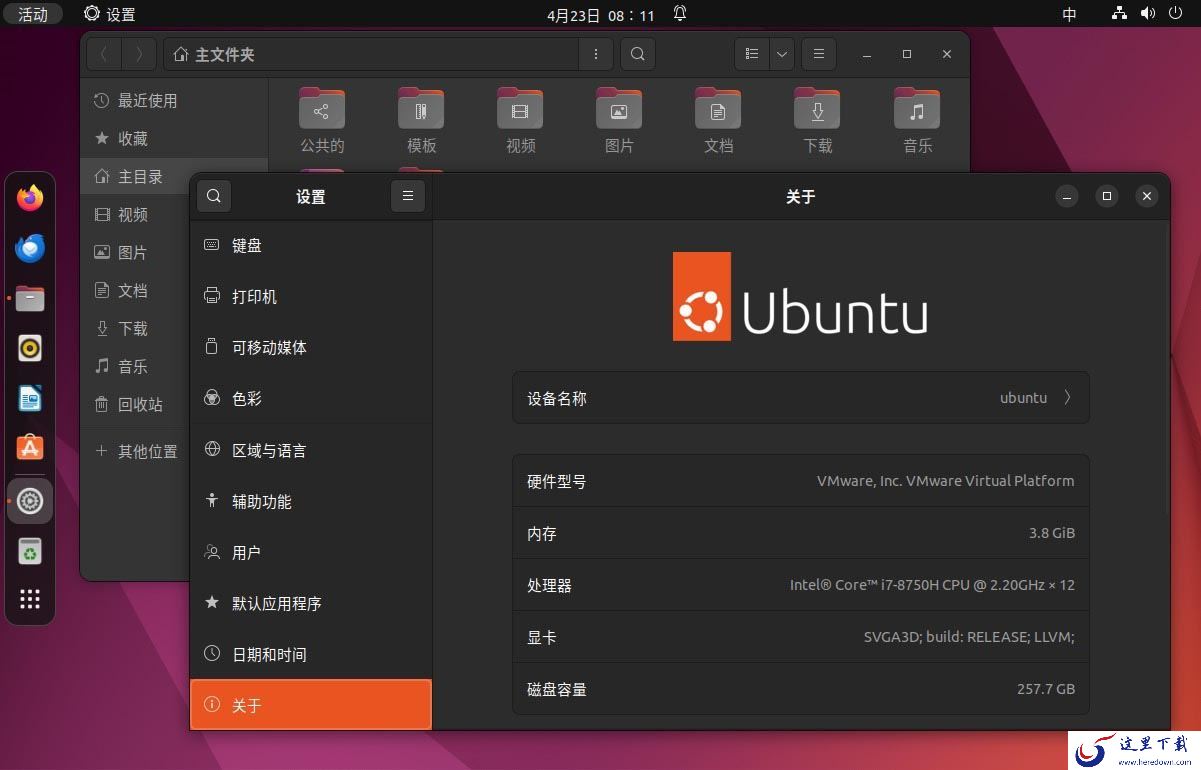
Task: Open 其他位置 in Files sidebar
Action: click(137, 451)
